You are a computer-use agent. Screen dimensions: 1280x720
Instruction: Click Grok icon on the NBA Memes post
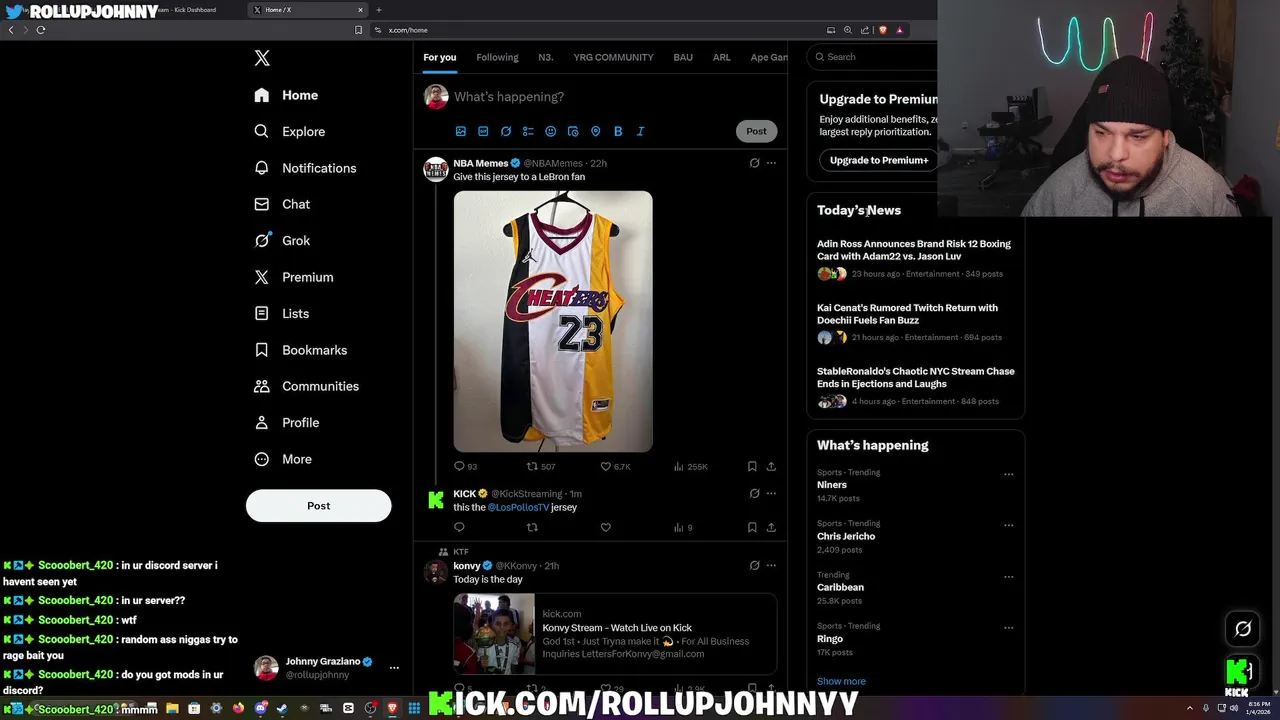click(754, 163)
